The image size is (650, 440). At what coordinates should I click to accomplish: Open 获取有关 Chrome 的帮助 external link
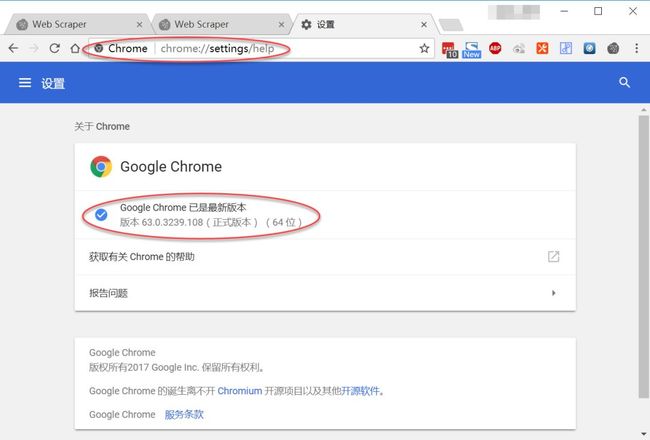[x=553, y=256]
